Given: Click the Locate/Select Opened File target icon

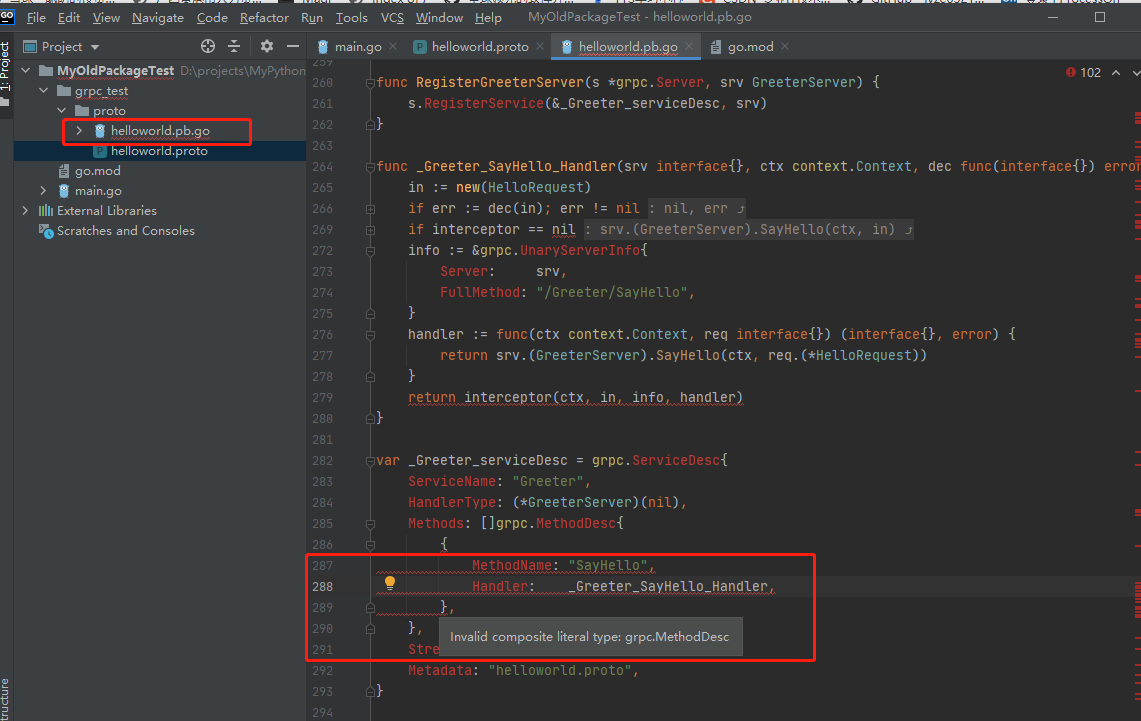Looking at the screenshot, I should pyautogui.click(x=208, y=47).
